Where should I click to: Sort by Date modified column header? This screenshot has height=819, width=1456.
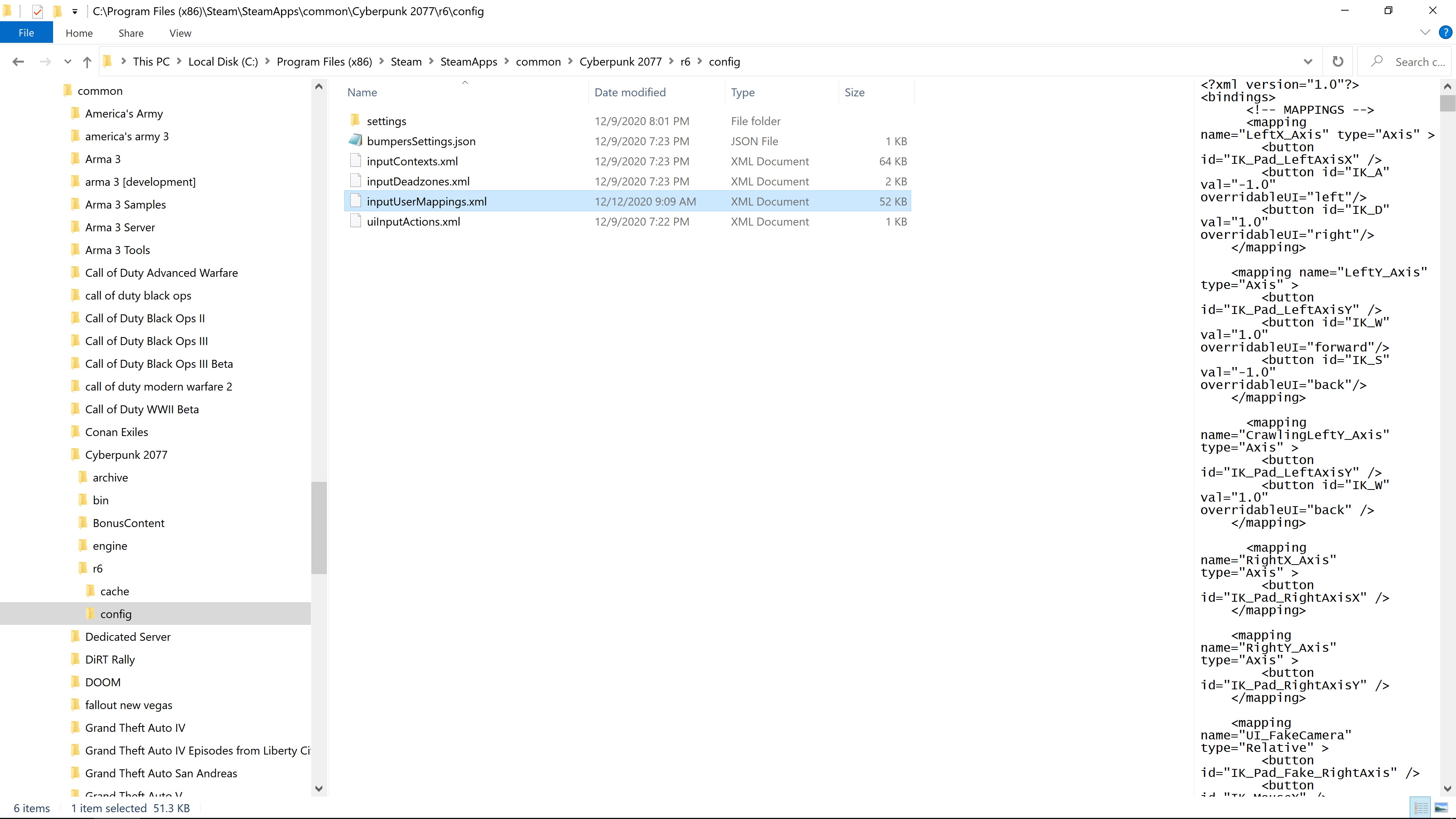[x=630, y=92]
